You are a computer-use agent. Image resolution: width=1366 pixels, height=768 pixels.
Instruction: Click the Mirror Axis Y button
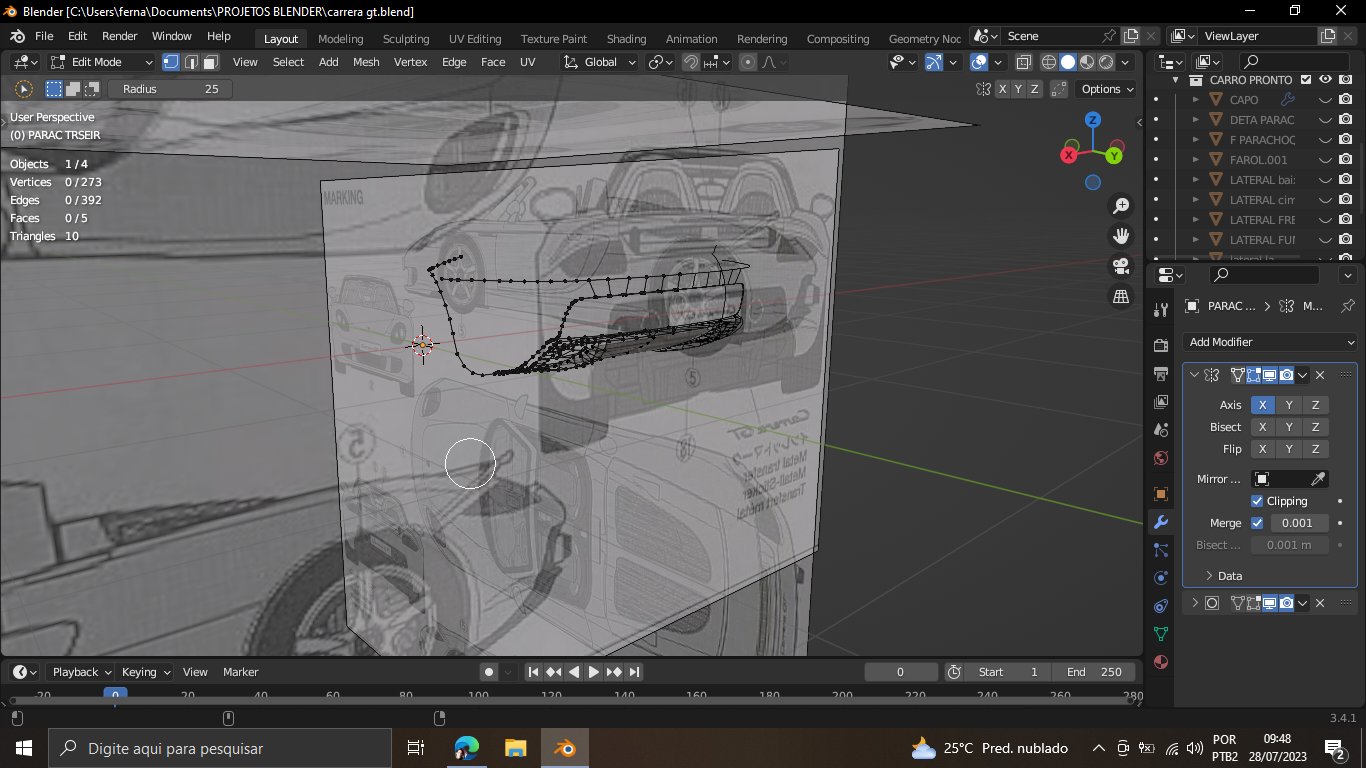pyautogui.click(x=1289, y=405)
